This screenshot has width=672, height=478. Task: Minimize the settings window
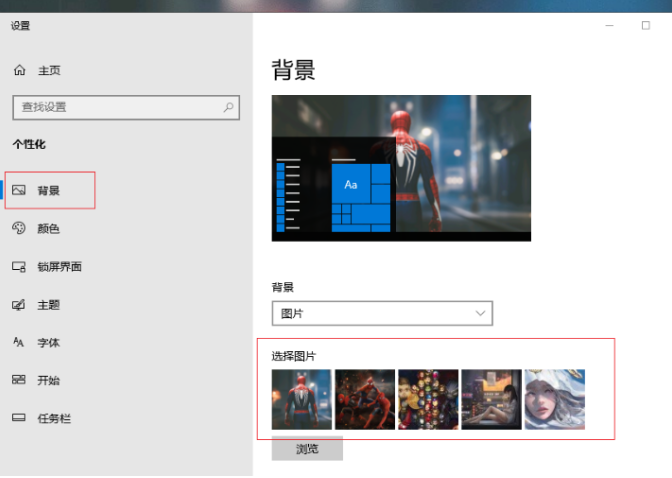pos(609,26)
